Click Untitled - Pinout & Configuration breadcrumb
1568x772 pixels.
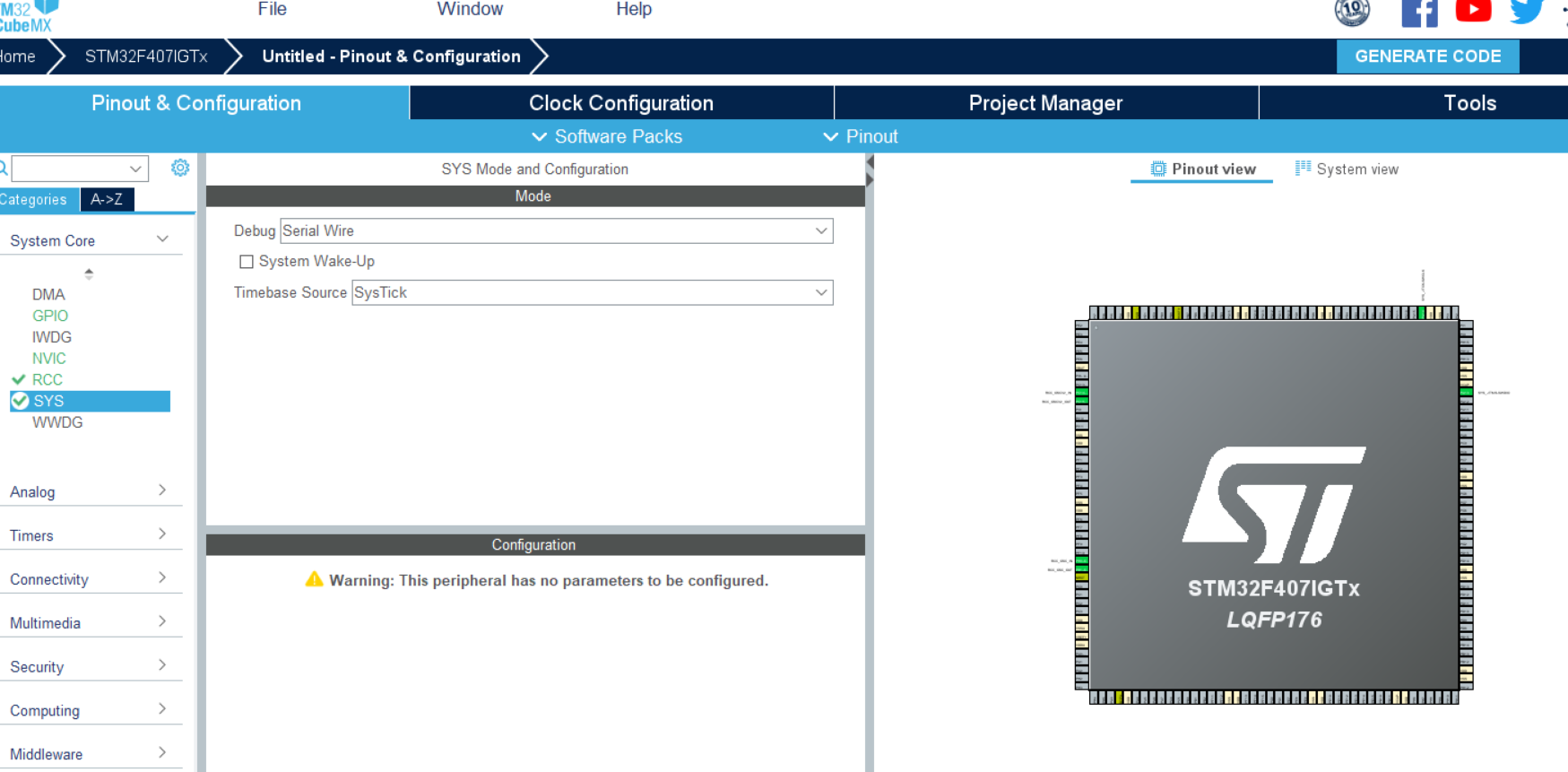point(391,56)
